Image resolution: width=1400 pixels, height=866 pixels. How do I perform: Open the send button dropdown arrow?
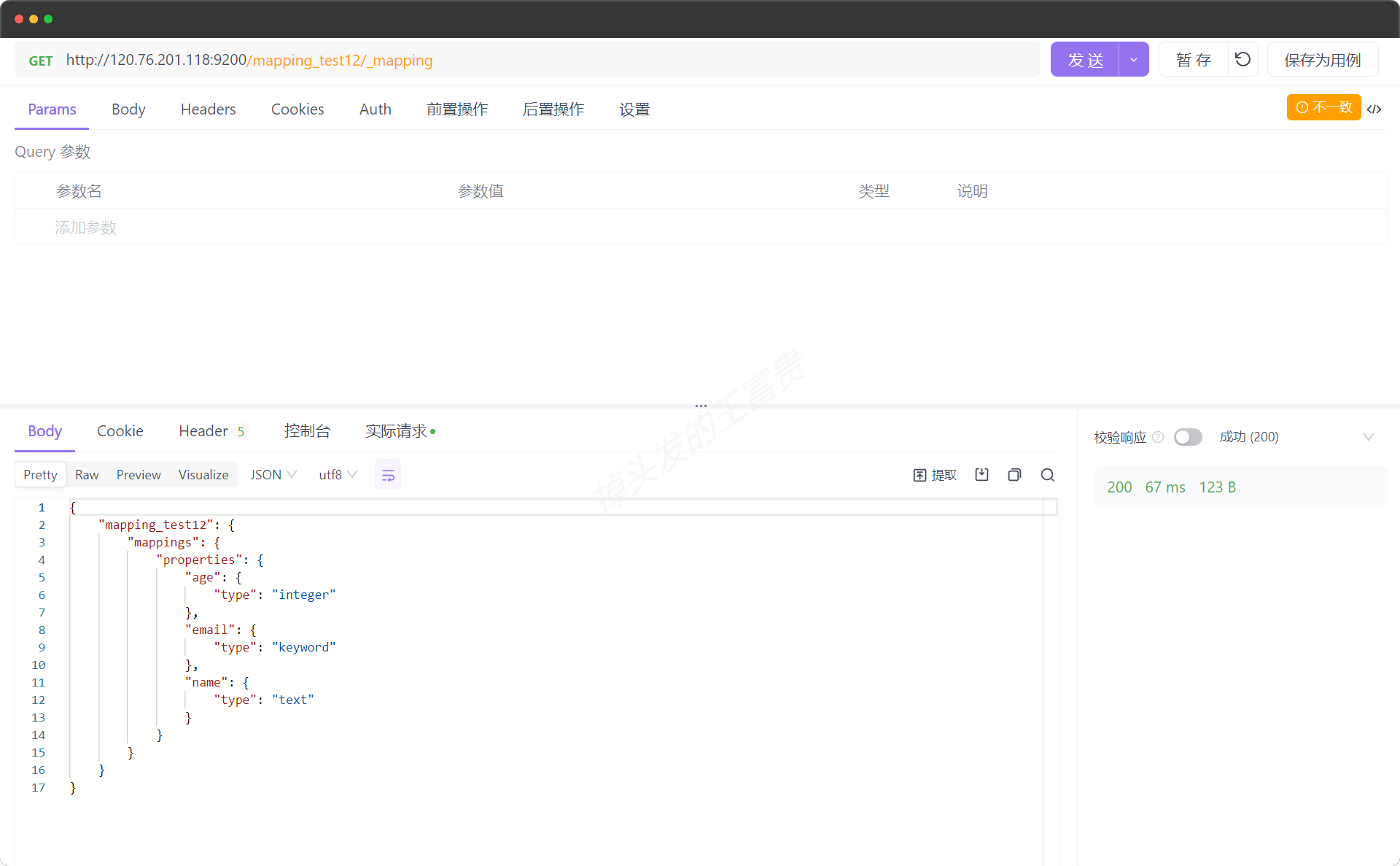coord(1134,60)
